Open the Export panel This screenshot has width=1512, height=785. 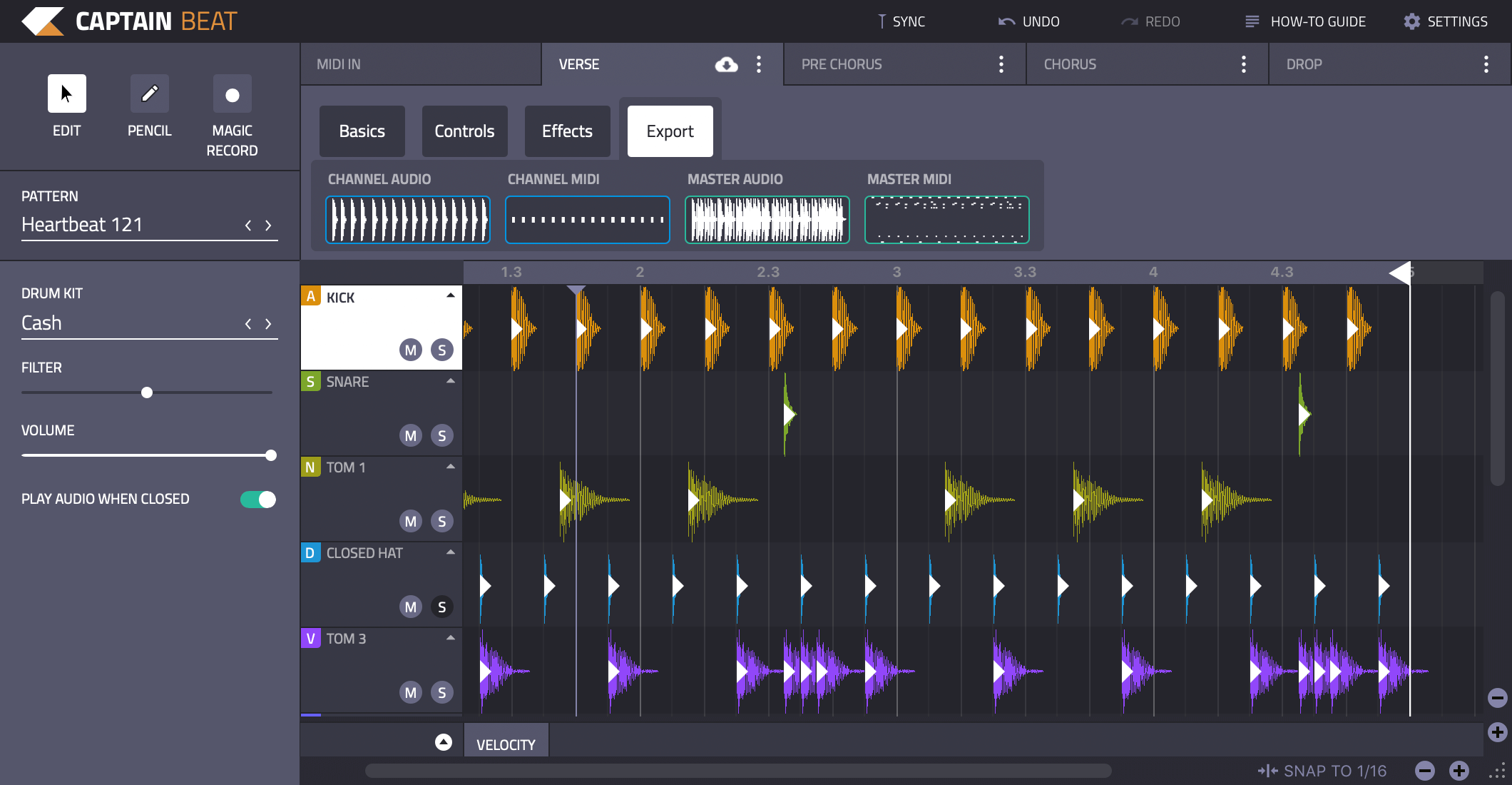(670, 131)
